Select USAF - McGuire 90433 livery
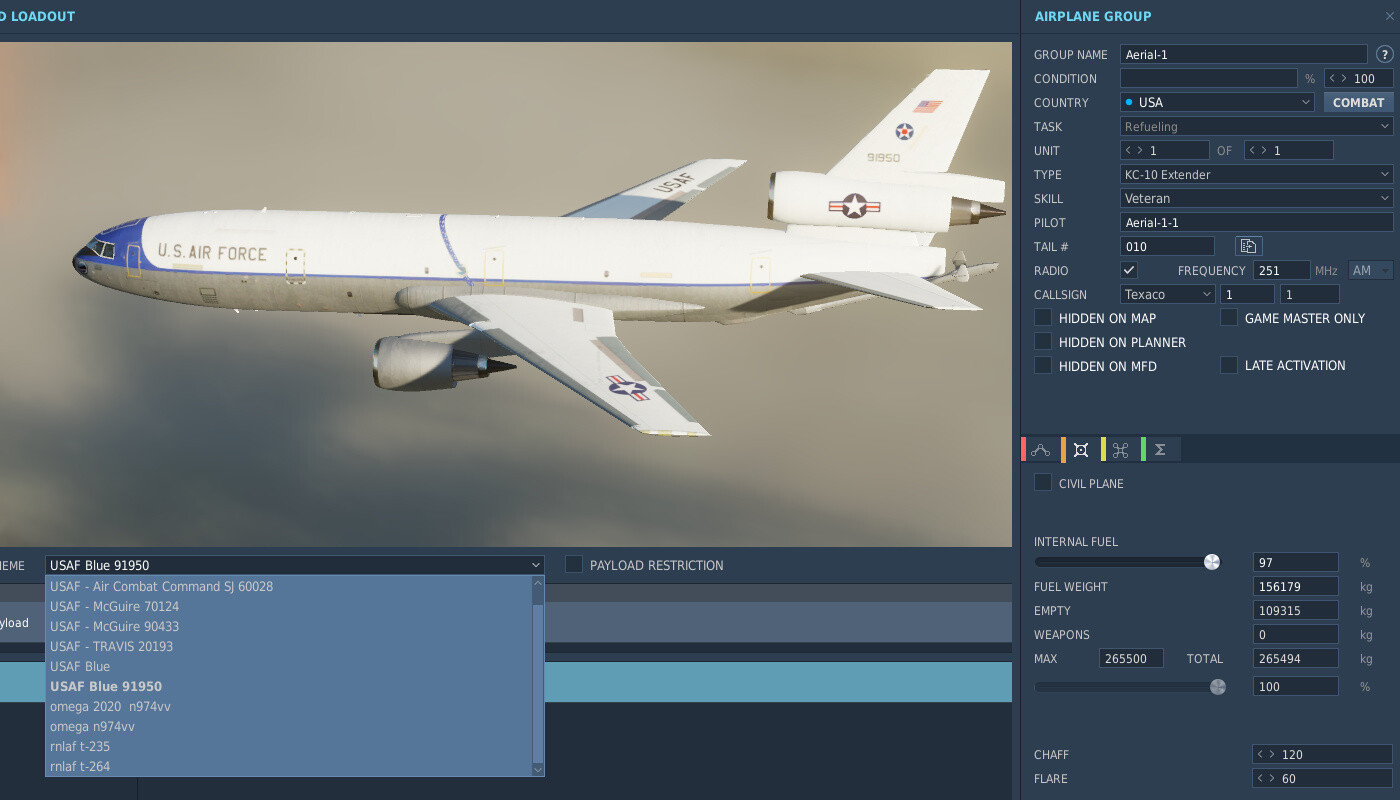 point(289,626)
